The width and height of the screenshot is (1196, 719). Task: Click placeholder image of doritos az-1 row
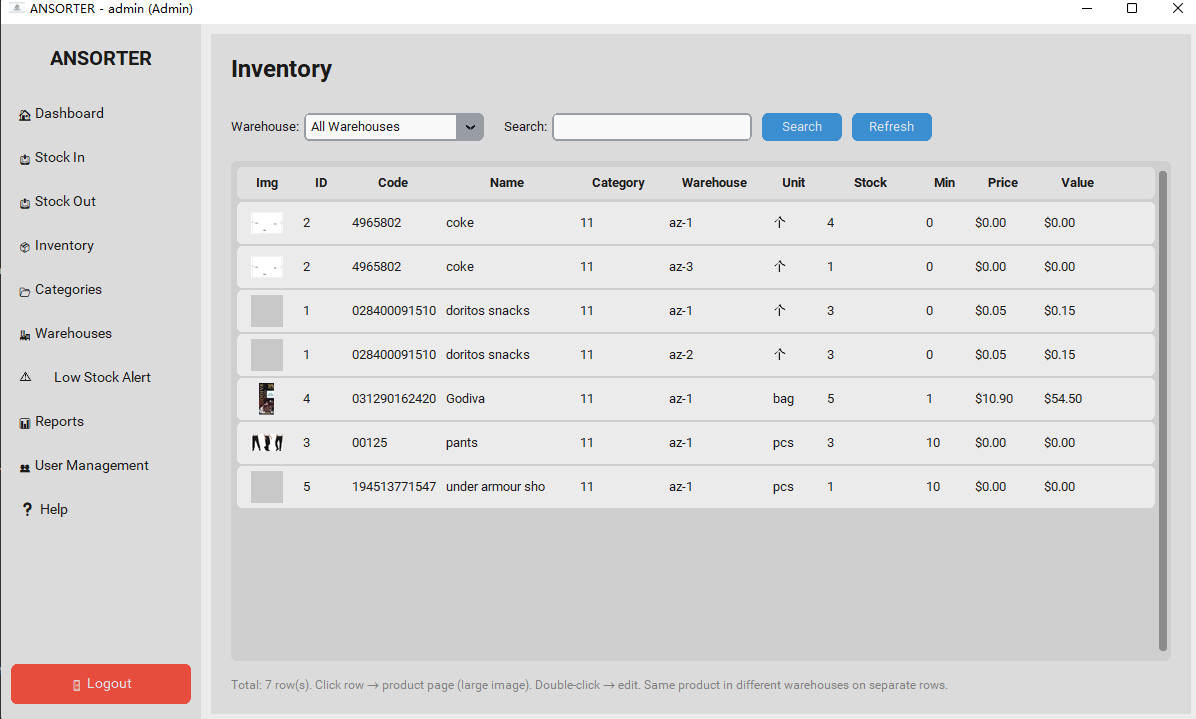click(x=267, y=311)
